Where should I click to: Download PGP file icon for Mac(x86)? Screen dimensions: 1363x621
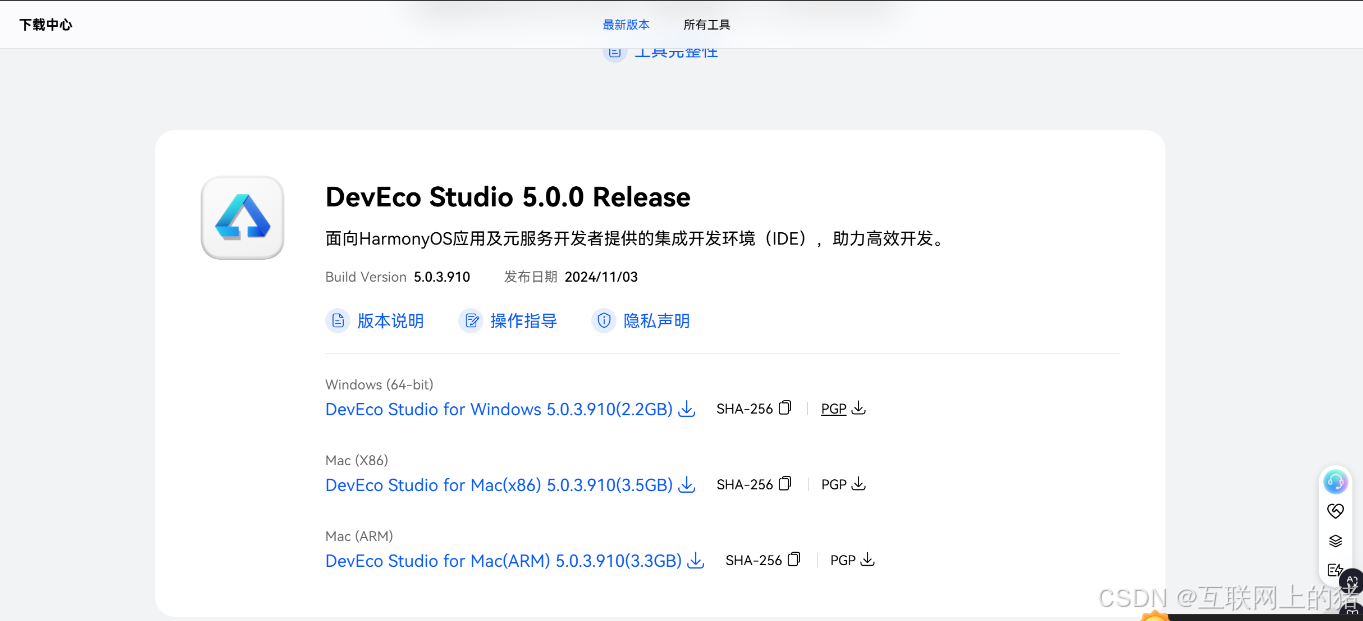pyautogui.click(x=859, y=484)
